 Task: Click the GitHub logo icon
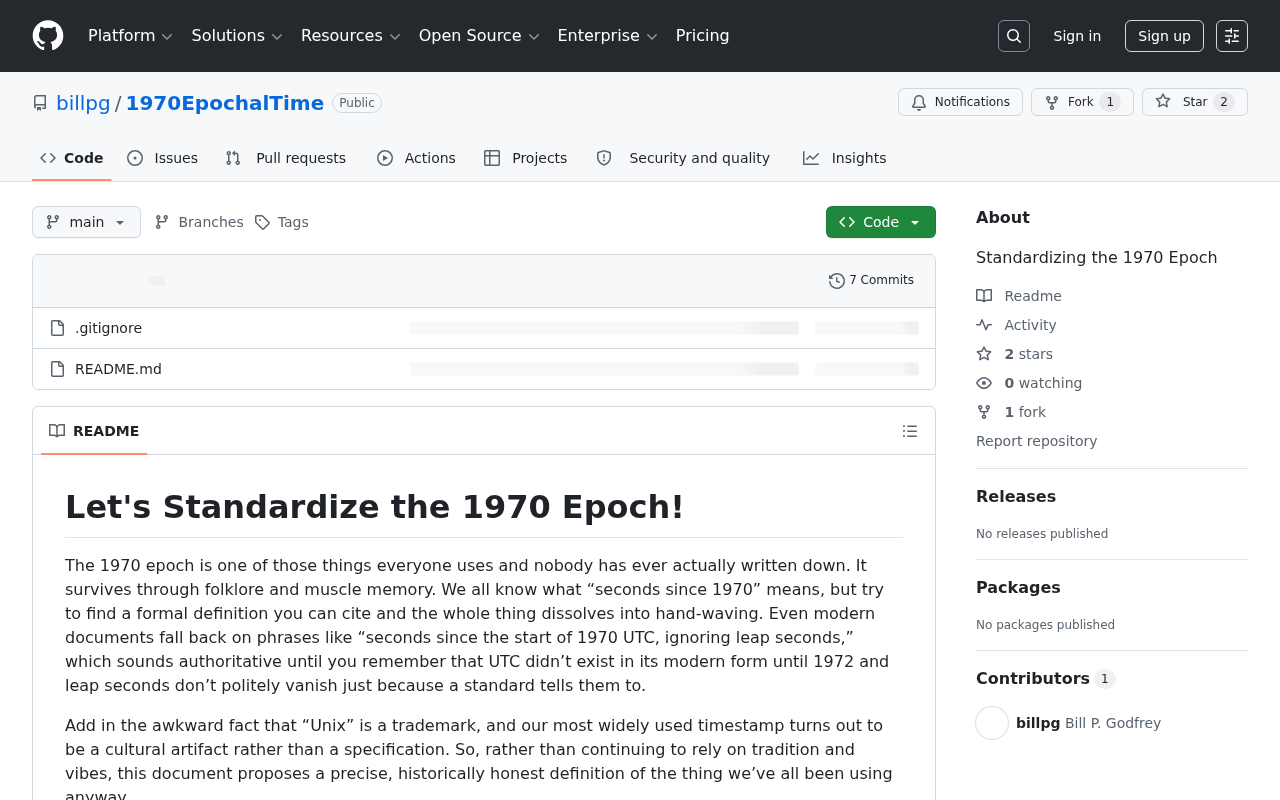48,36
